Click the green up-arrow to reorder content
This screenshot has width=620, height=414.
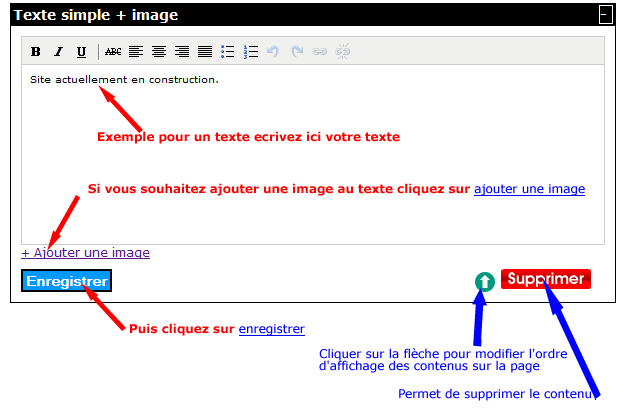point(485,282)
